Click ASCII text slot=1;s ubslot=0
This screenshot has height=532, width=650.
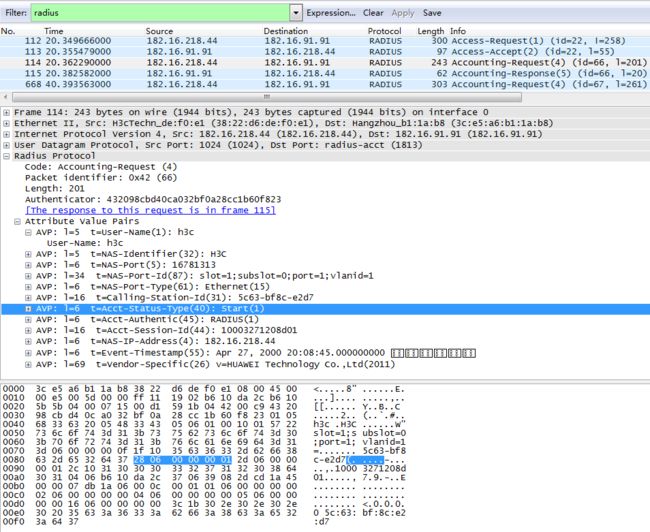coord(360,433)
